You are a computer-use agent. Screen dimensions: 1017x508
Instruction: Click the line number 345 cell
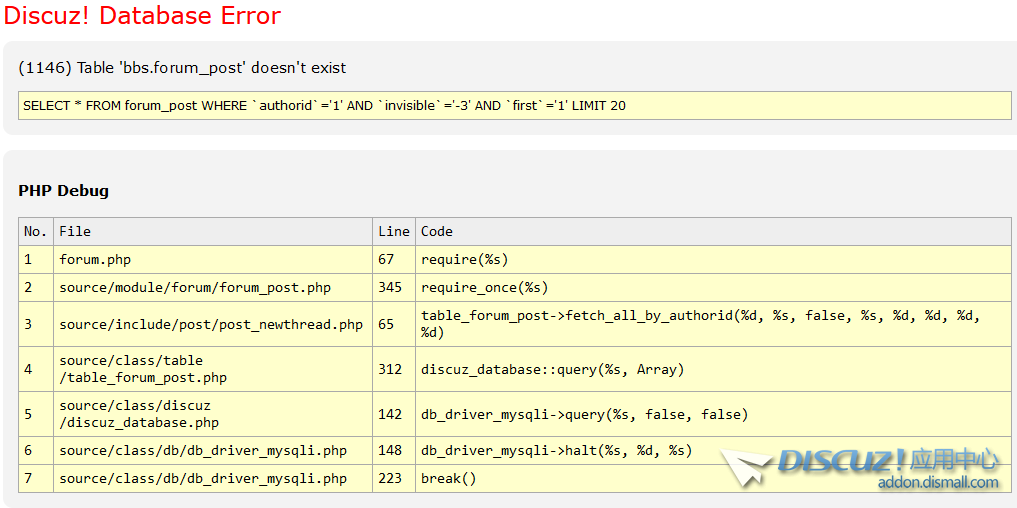pyautogui.click(x=394, y=287)
